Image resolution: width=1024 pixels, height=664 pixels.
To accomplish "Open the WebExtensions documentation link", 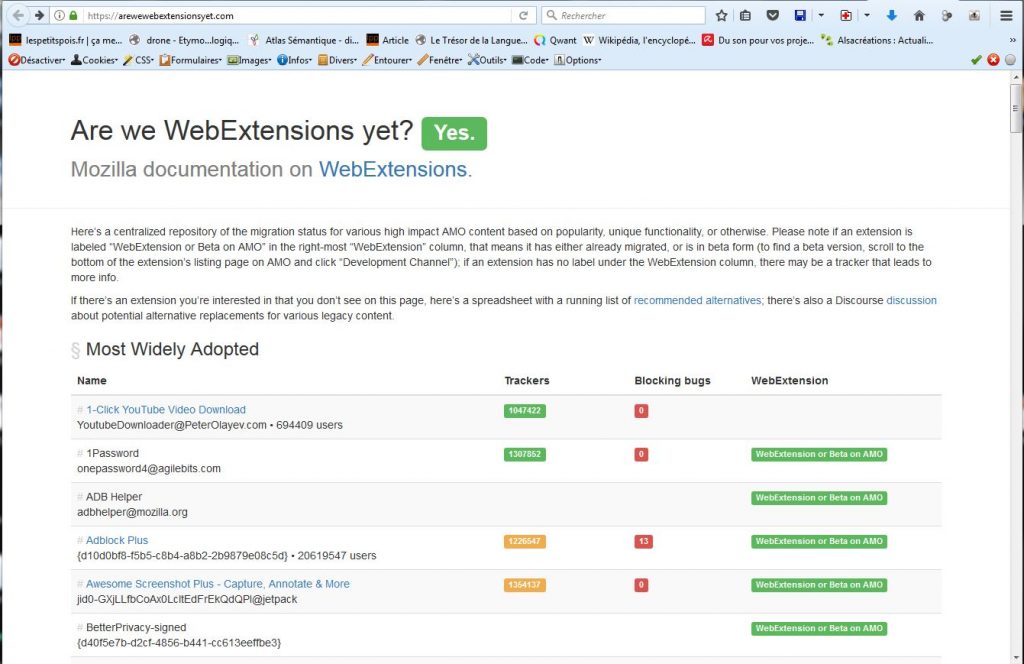I will (392, 169).
